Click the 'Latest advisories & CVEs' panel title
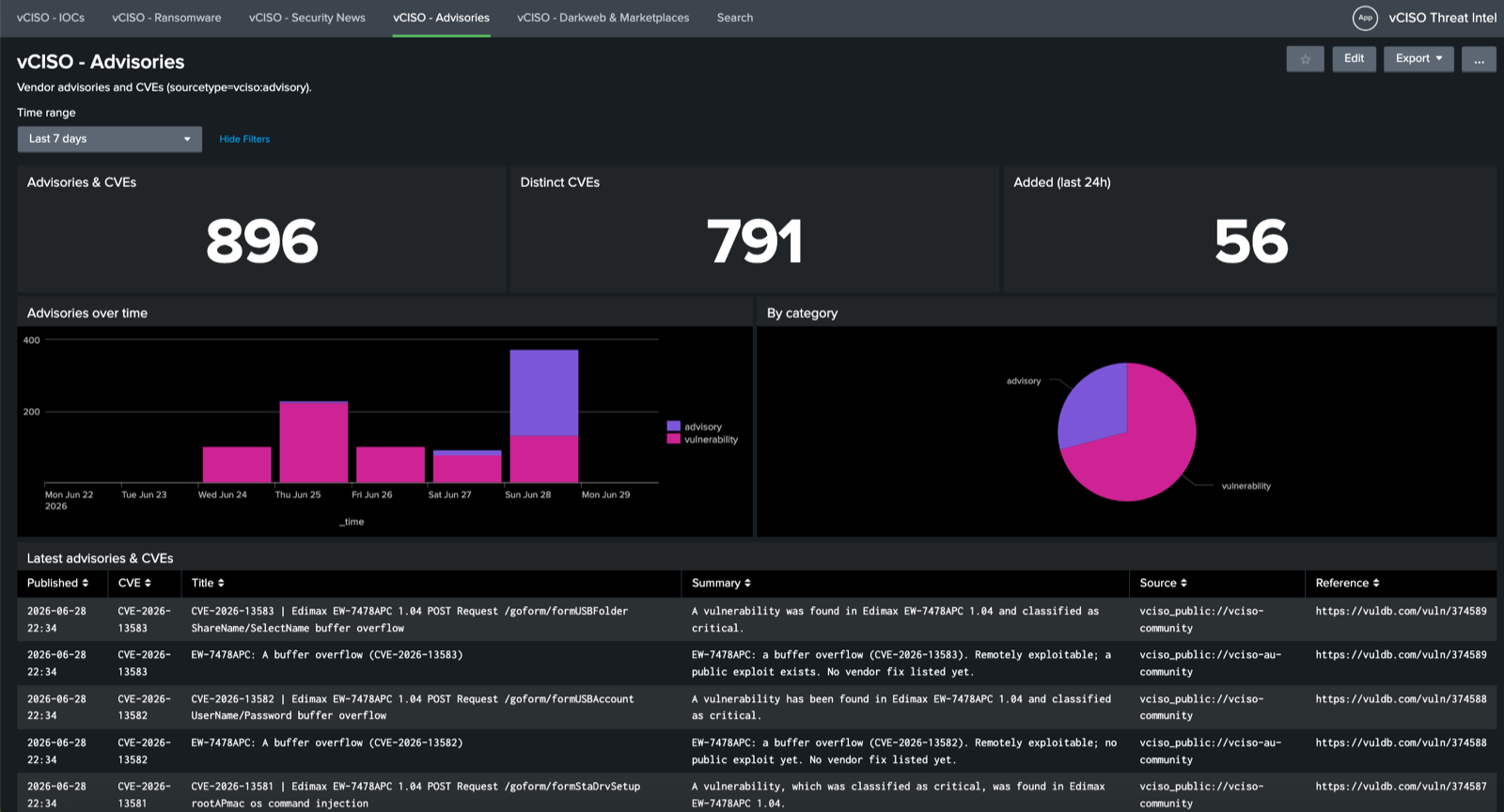This screenshot has height=812, width=1504. click(100, 558)
